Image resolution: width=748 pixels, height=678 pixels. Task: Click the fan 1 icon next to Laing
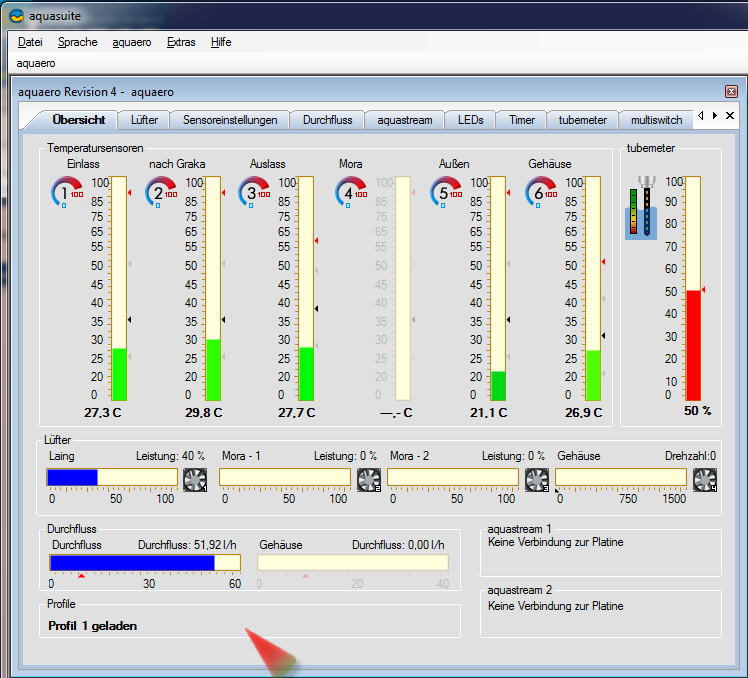pyautogui.click(x=195, y=480)
